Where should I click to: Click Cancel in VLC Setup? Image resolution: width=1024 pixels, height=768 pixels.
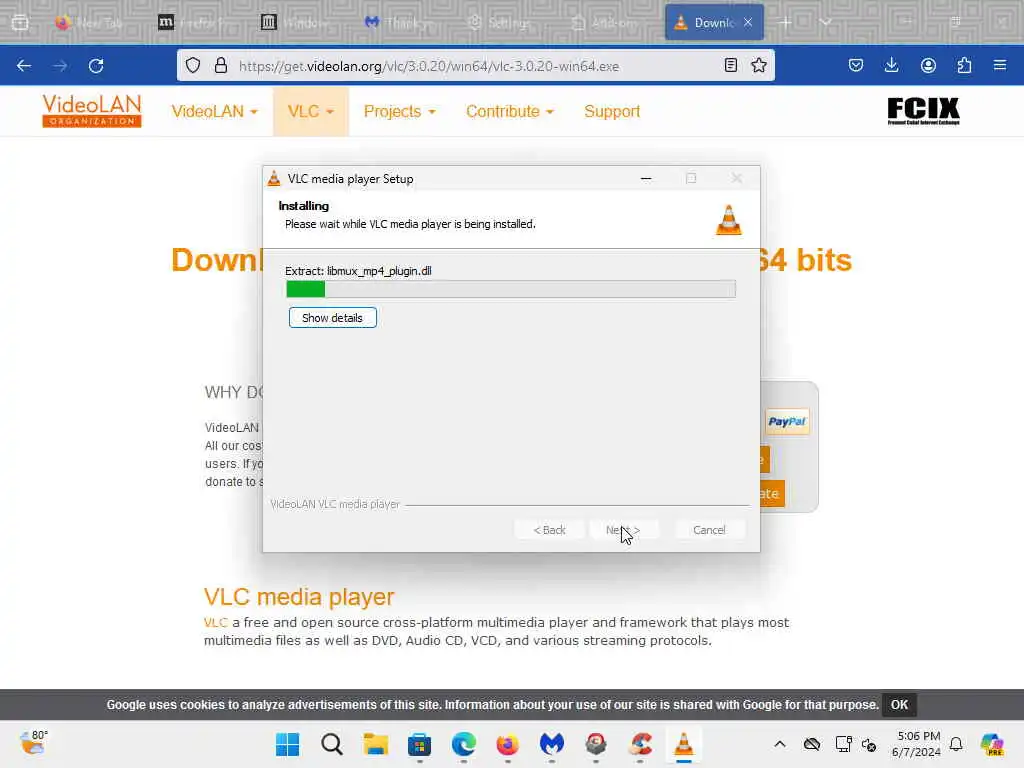pyautogui.click(x=709, y=530)
